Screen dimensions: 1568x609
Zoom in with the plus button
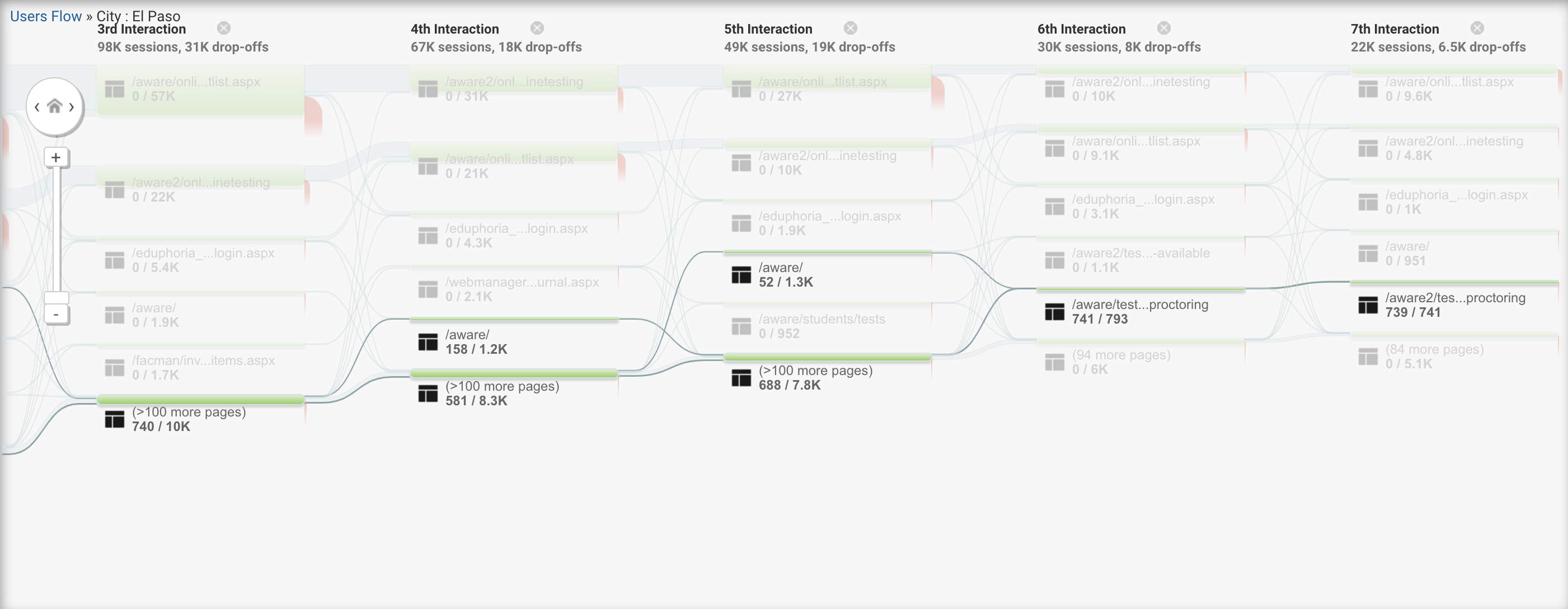[x=56, y=158]
